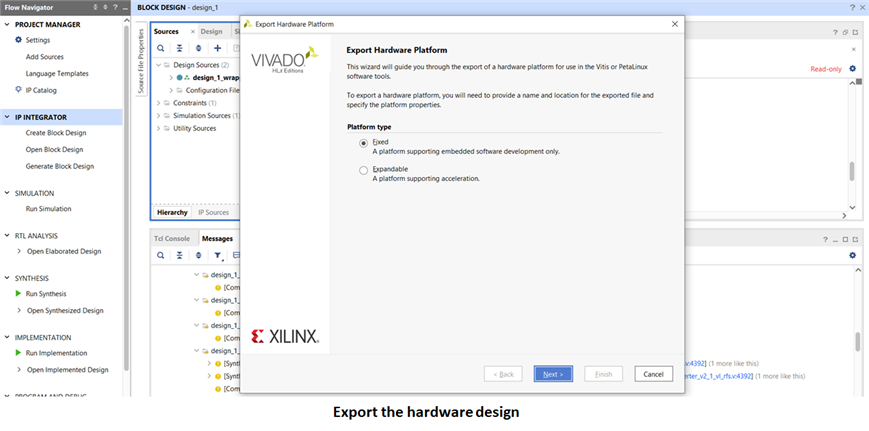The image size is (869, 431).
Task: Click the green Run Implementation arrow
Action: 18,353
